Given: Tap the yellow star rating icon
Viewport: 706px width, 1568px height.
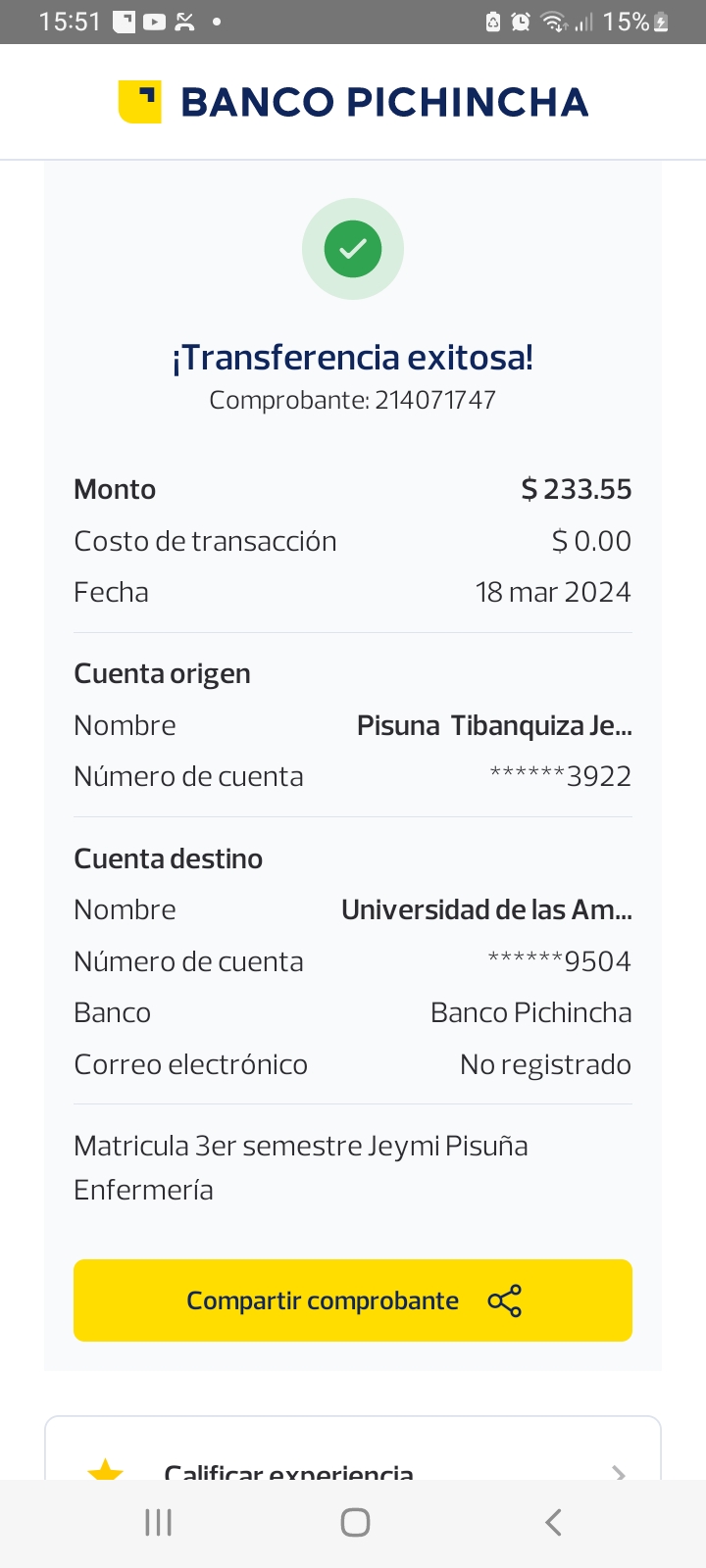Looking at the screenshot, I should point(105,1470).
